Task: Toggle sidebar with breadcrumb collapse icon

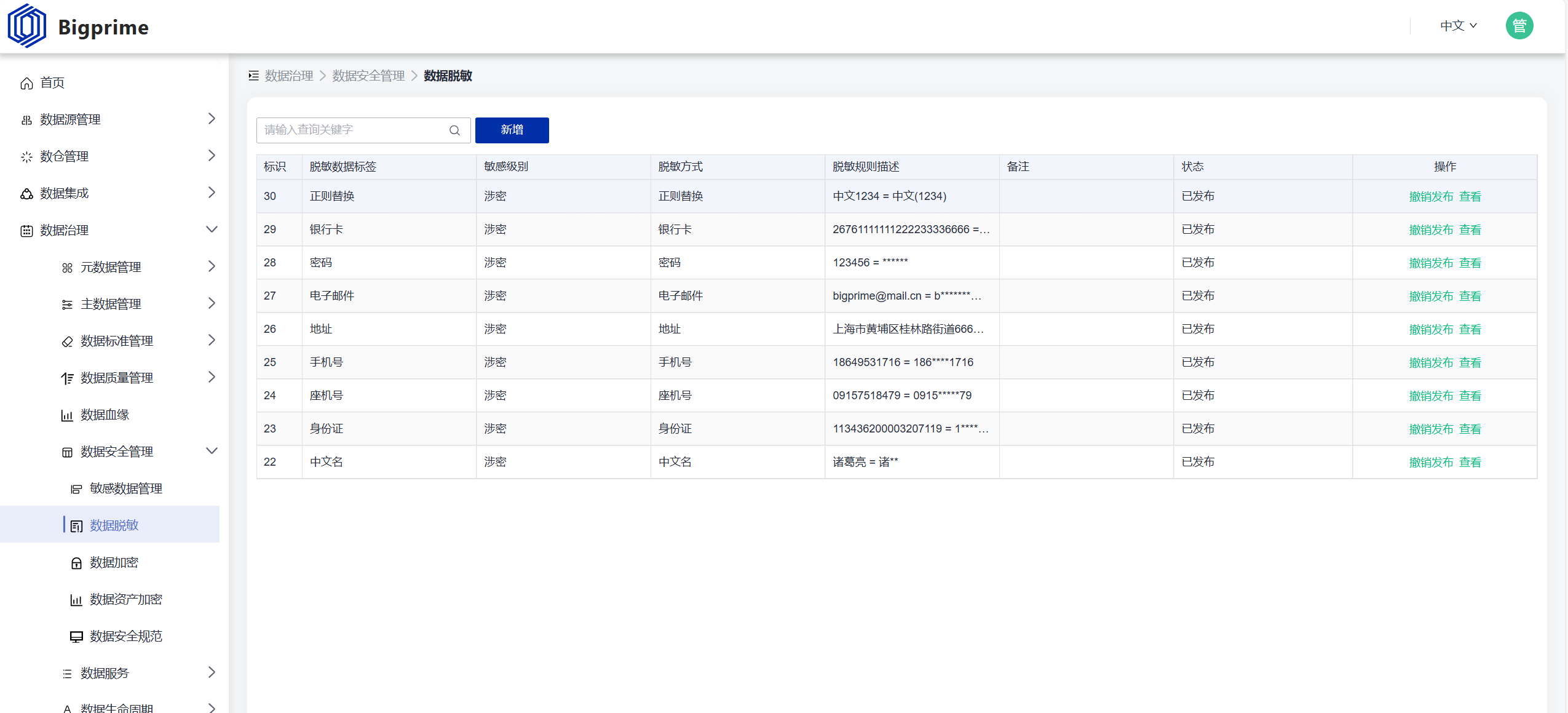Action: click(x=253, y=76)
